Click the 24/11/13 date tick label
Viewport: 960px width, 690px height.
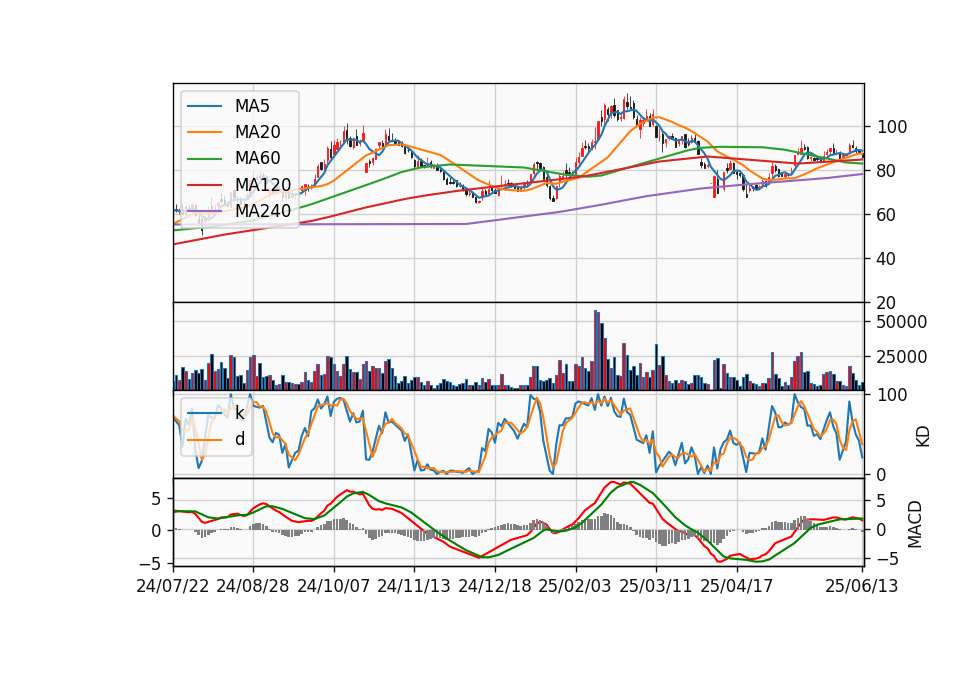(x=414, y=586)
